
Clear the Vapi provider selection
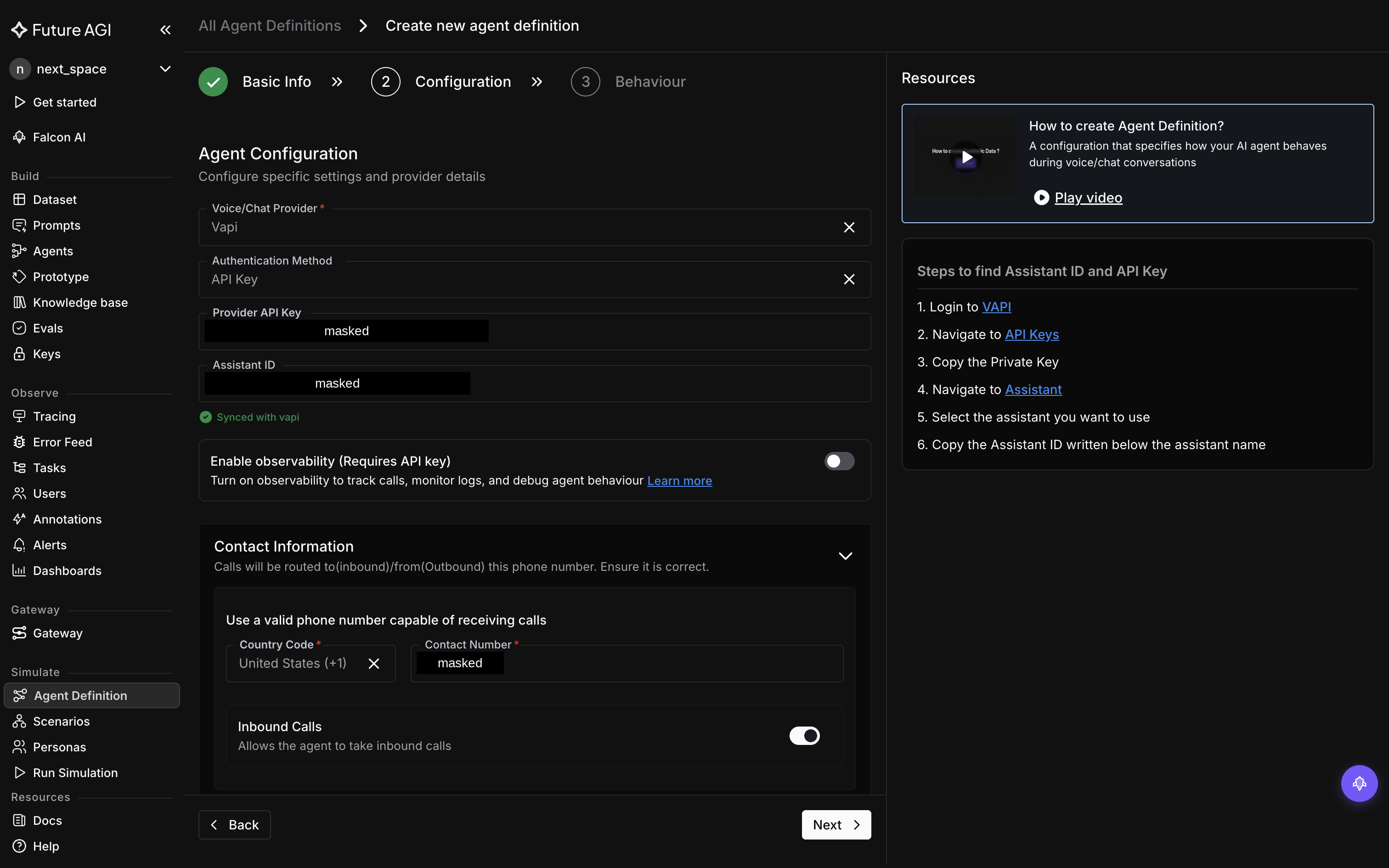click(849, 227)
